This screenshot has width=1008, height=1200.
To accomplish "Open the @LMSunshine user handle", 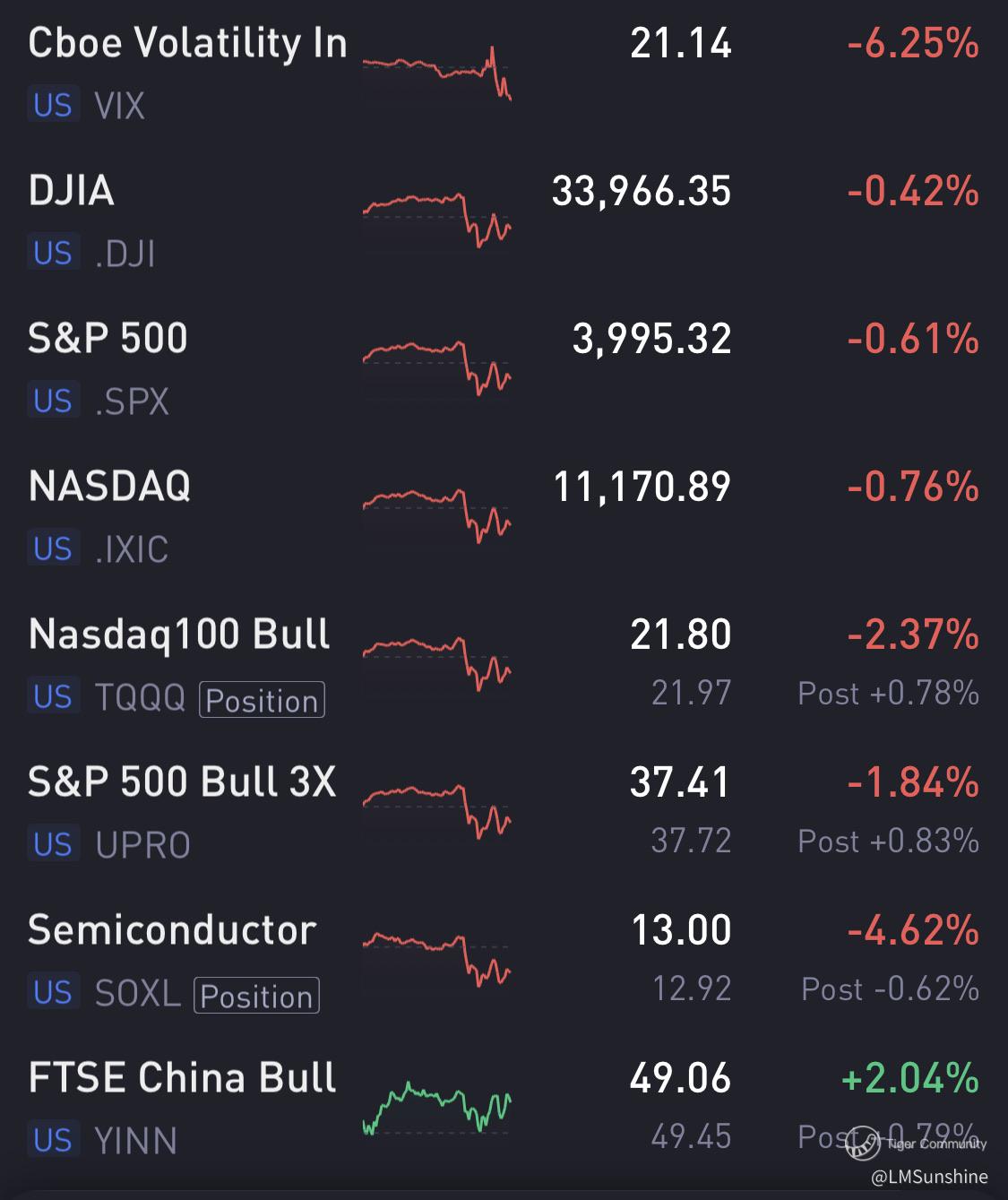I will tap(929, 1177).
